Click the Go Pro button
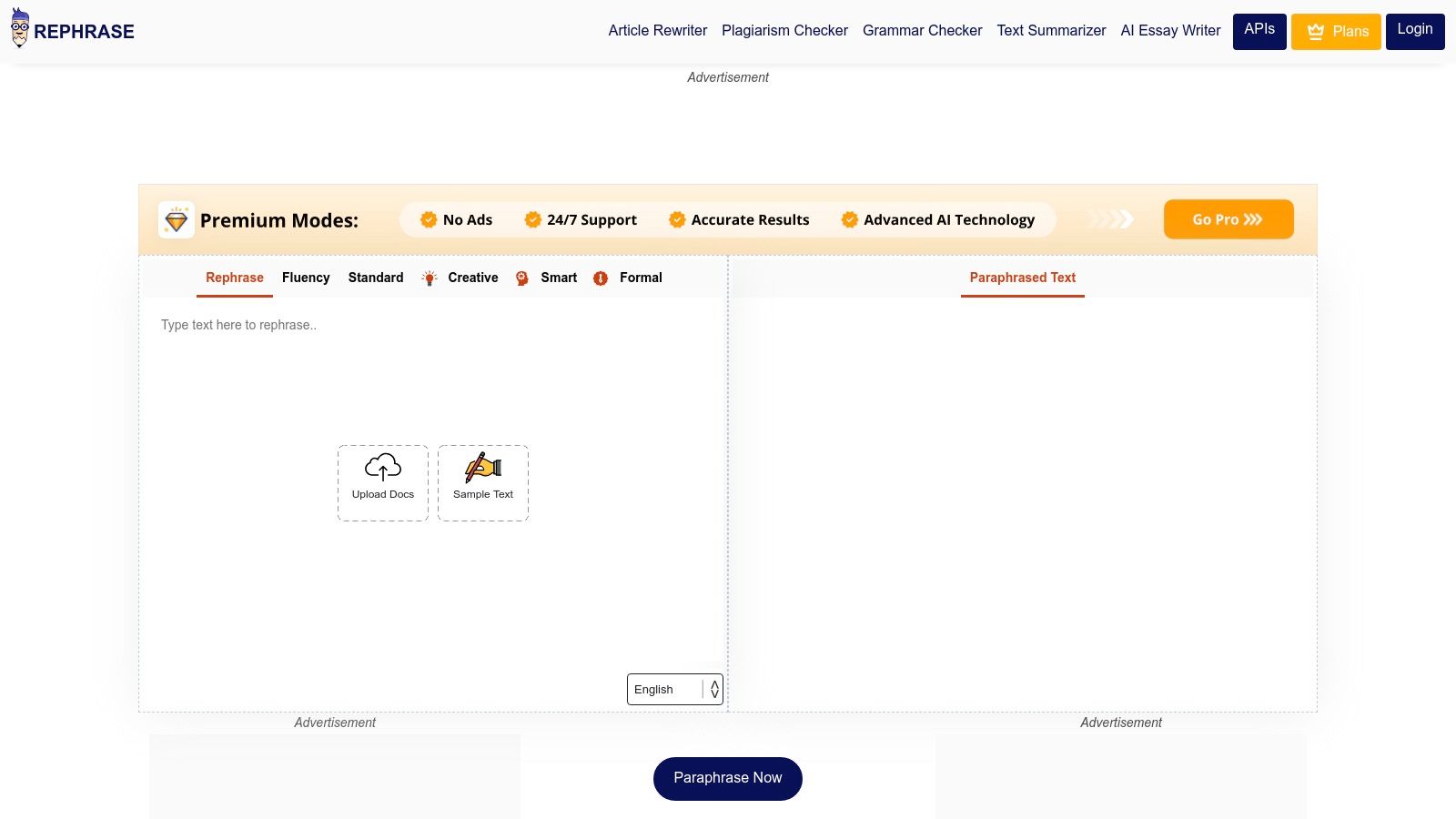Viewport: 1456px width, 819px height. (x=1228, y=219)
